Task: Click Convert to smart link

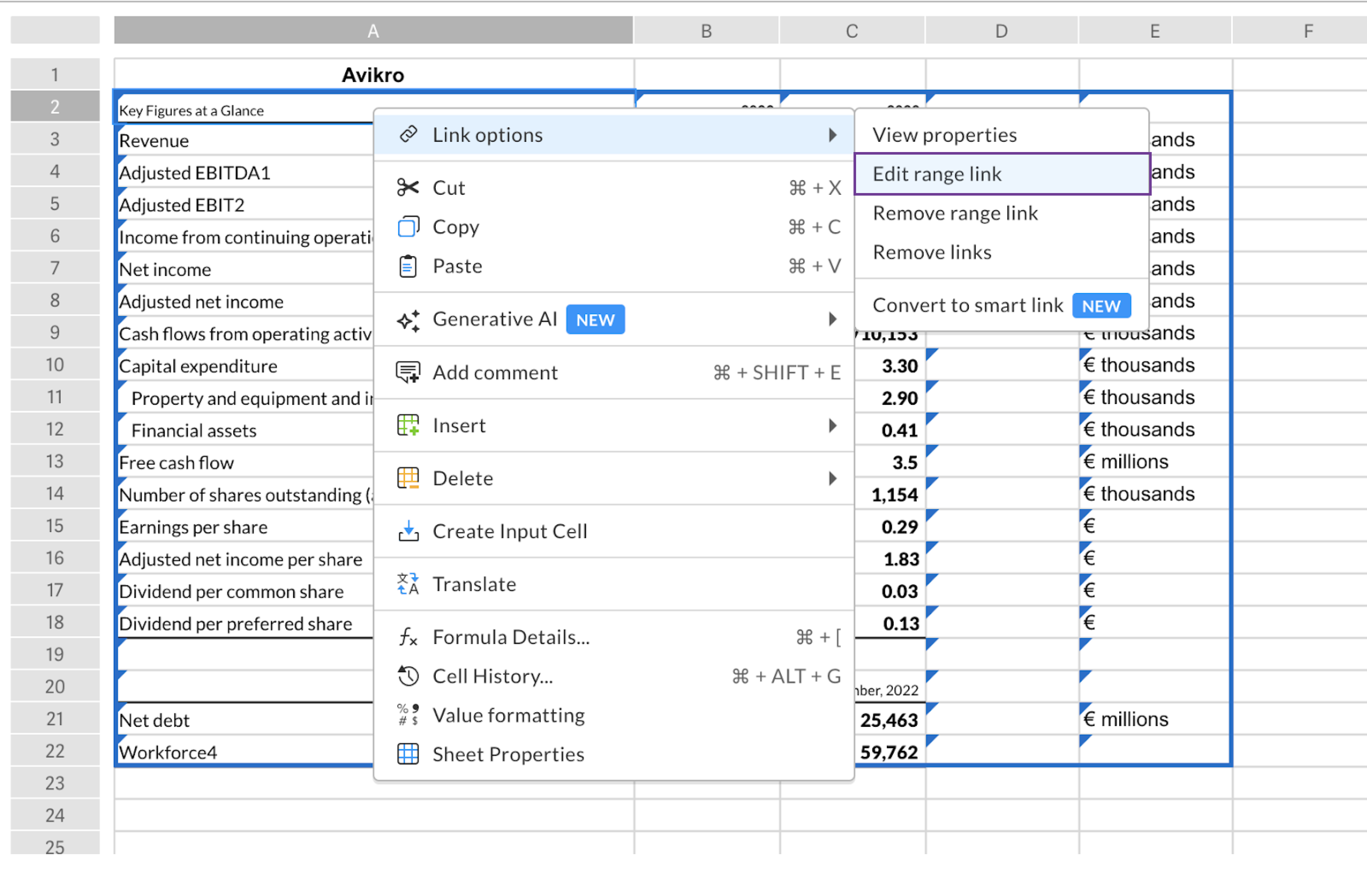Action: coord(968,305)
